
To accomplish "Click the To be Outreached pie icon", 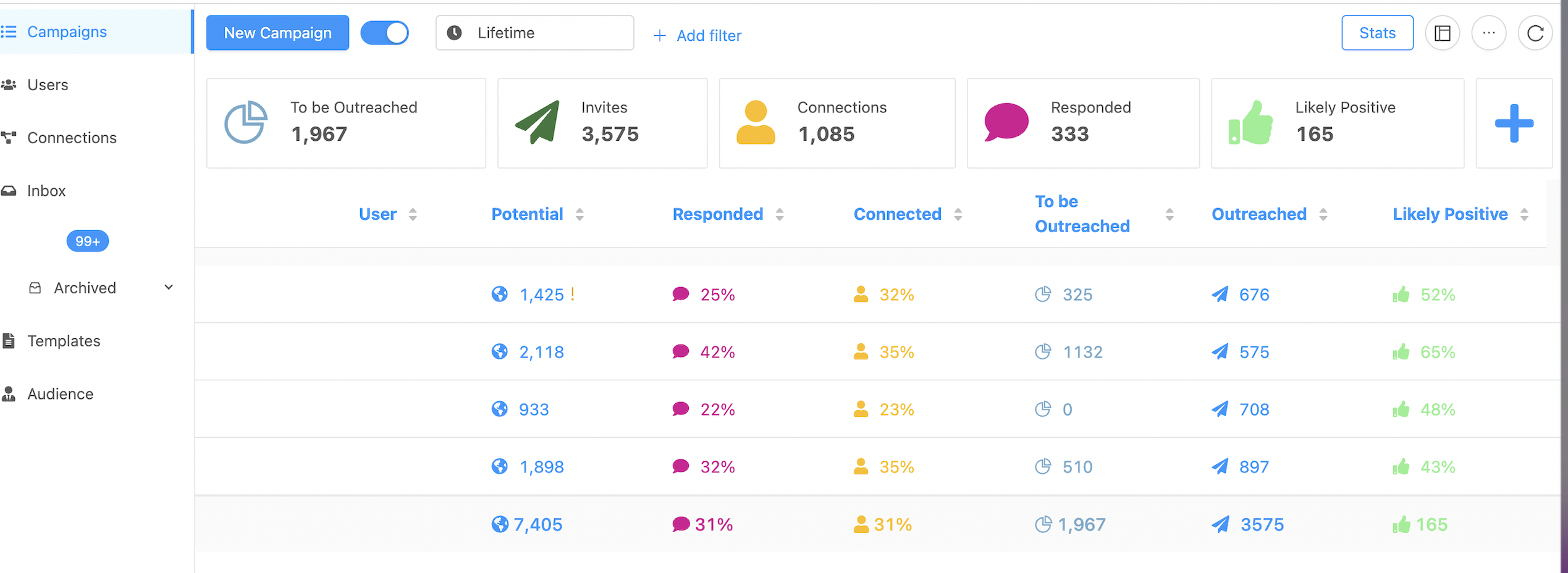I will pyautogui.click(x=246, y=122).
